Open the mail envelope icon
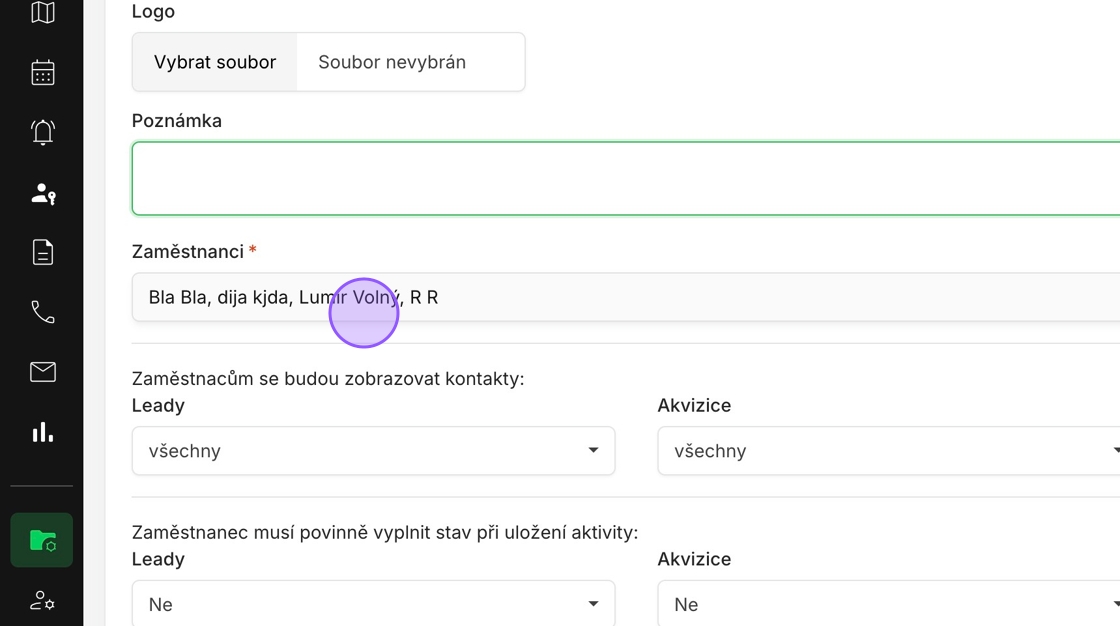The width and height of the screenshot is (1120, 626). point(42,372)
